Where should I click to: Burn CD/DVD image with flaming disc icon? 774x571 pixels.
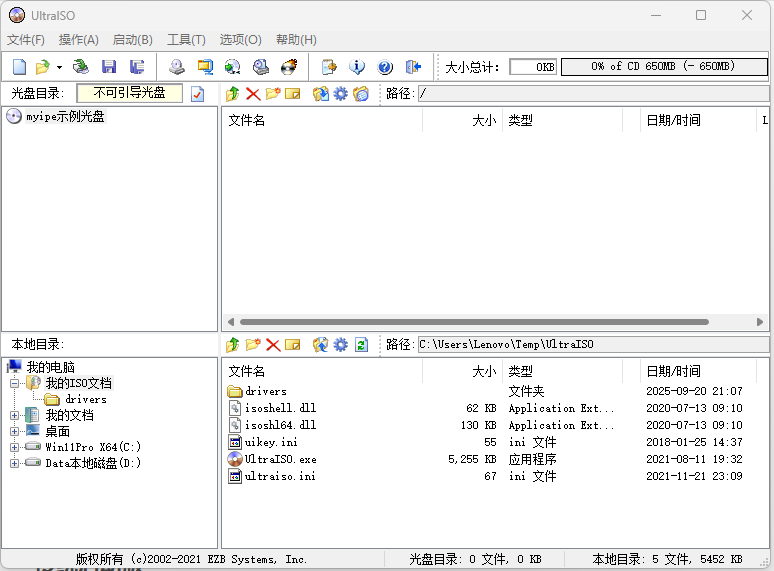click(x=289, y=67)
